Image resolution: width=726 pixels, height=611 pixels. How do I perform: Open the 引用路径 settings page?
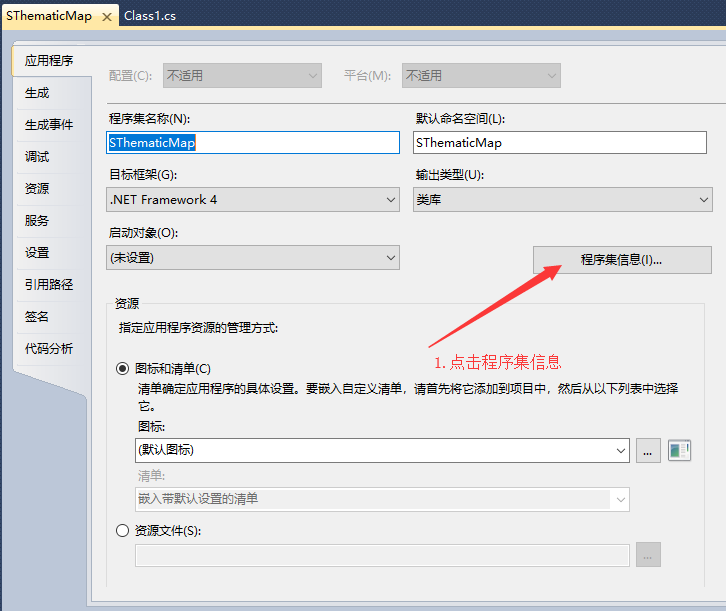(49, 284)
